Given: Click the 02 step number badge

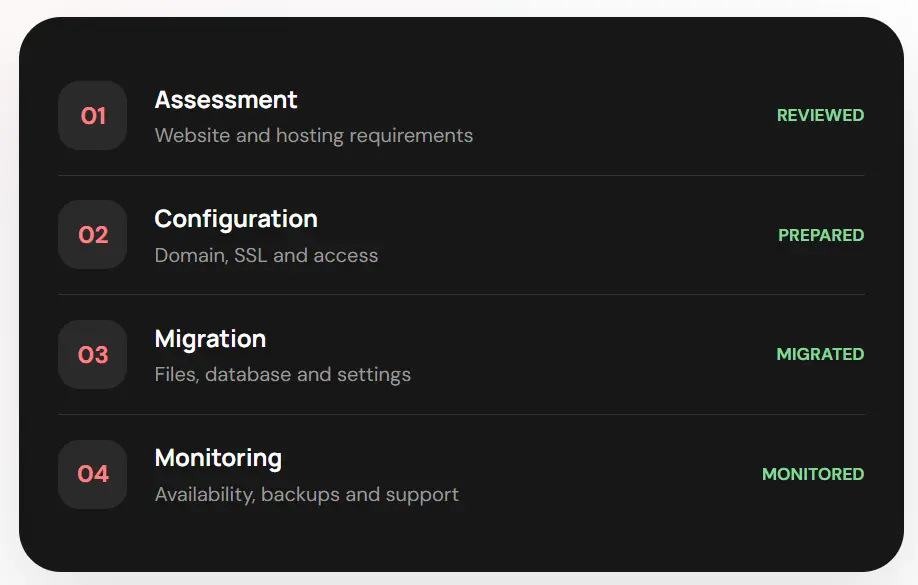Looking at the screenshot, I should pos(93,235).
